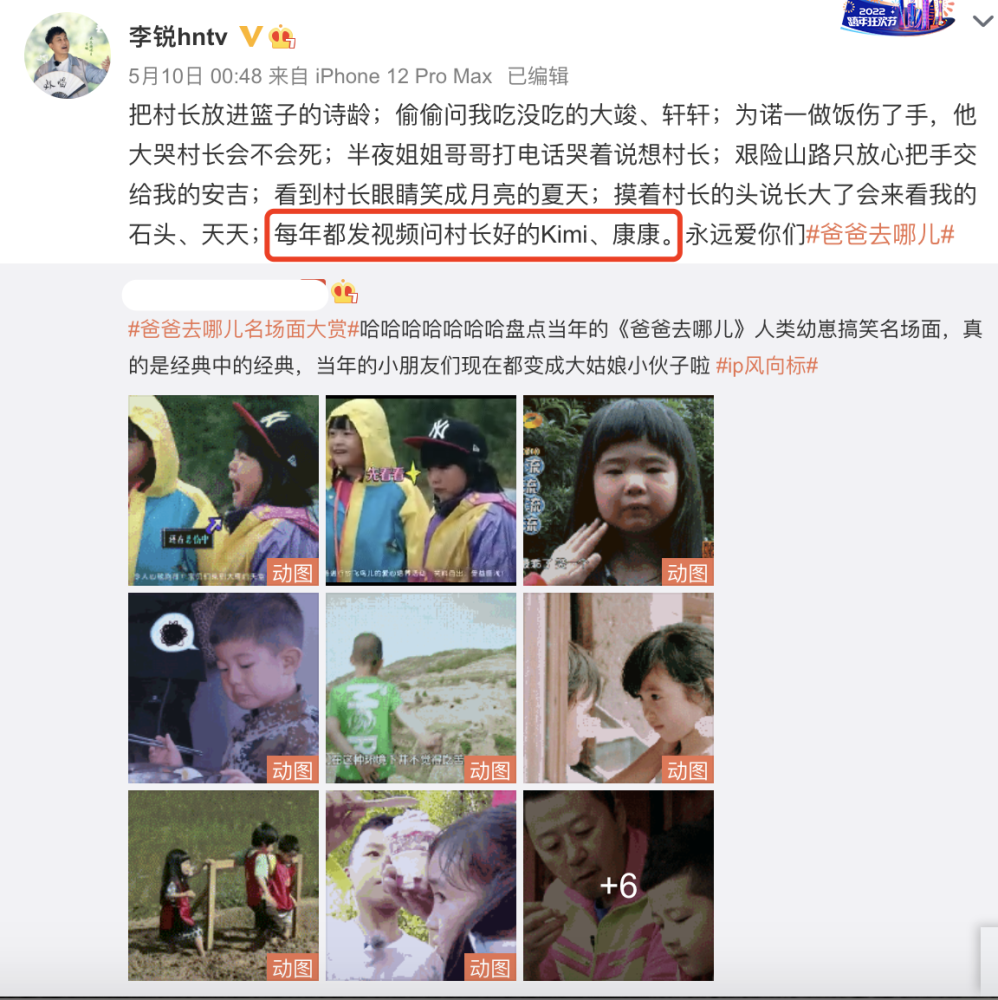Expand the post options chevron menu
Image resolution: width=998 pixels, height=1000 pixels.
click(x=983, y=21)
